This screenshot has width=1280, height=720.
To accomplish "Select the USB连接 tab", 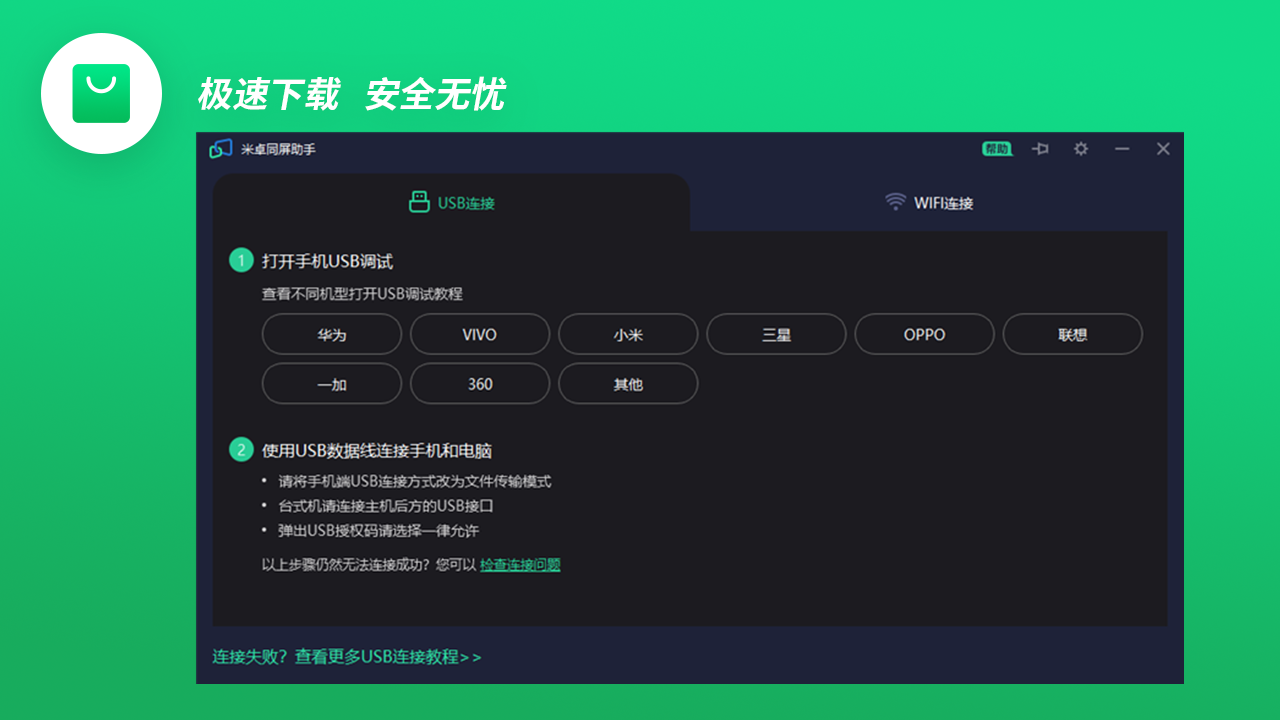I will coord(450,202).
